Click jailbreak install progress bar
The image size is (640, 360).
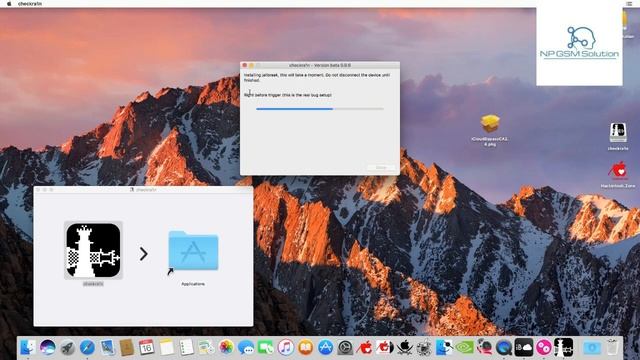pyautogui.click(x=320, y=109)
